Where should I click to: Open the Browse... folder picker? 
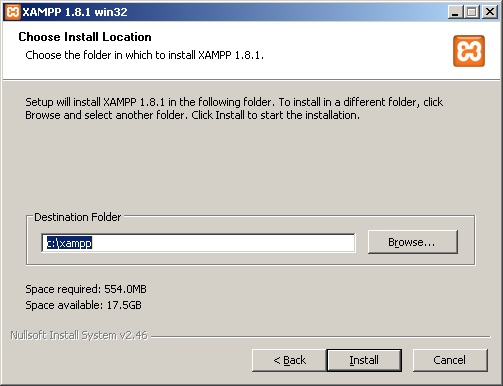click(x=413, y=242)
